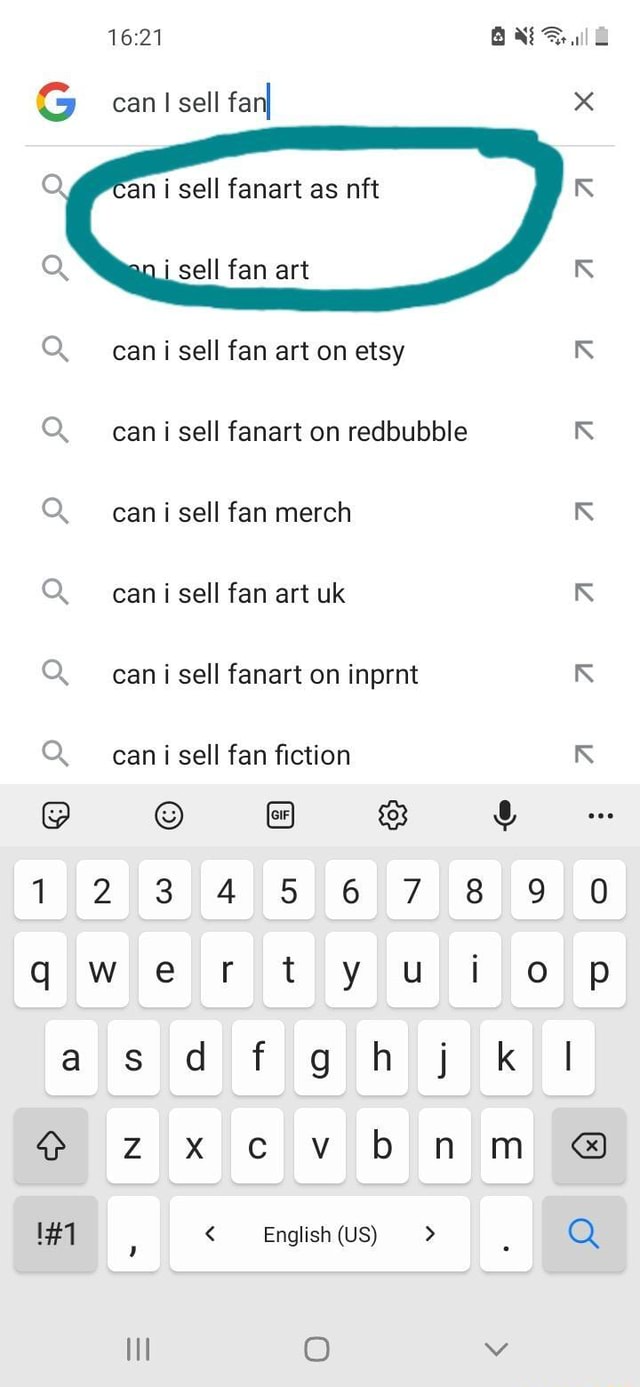Tap the blue search key on keyboard
The height and width of the screenshot is (1387, 640).
click(x=584, y=1234)
